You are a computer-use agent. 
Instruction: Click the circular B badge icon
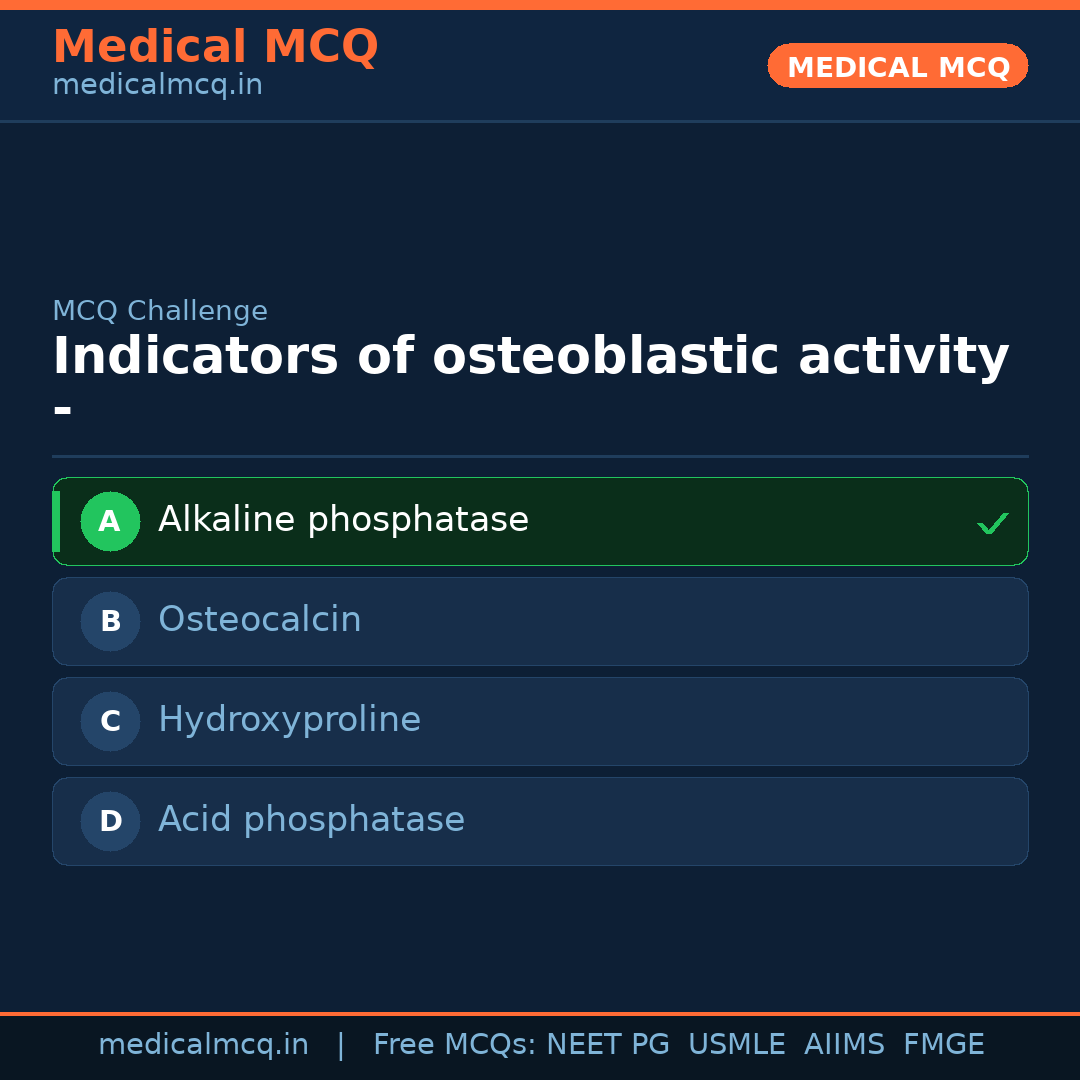(x=110, y=621)
